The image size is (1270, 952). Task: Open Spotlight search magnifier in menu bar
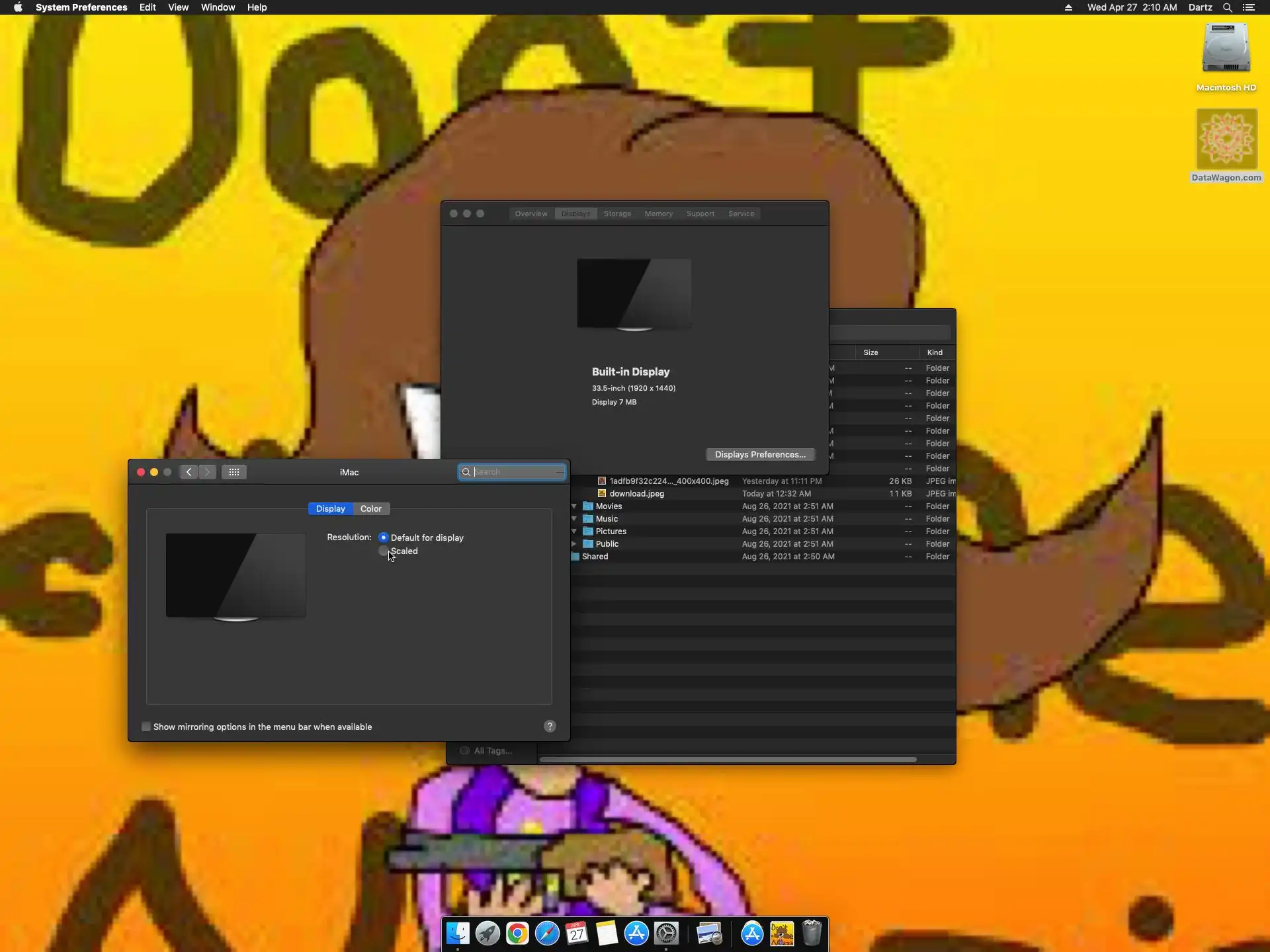click(1227, 7)
